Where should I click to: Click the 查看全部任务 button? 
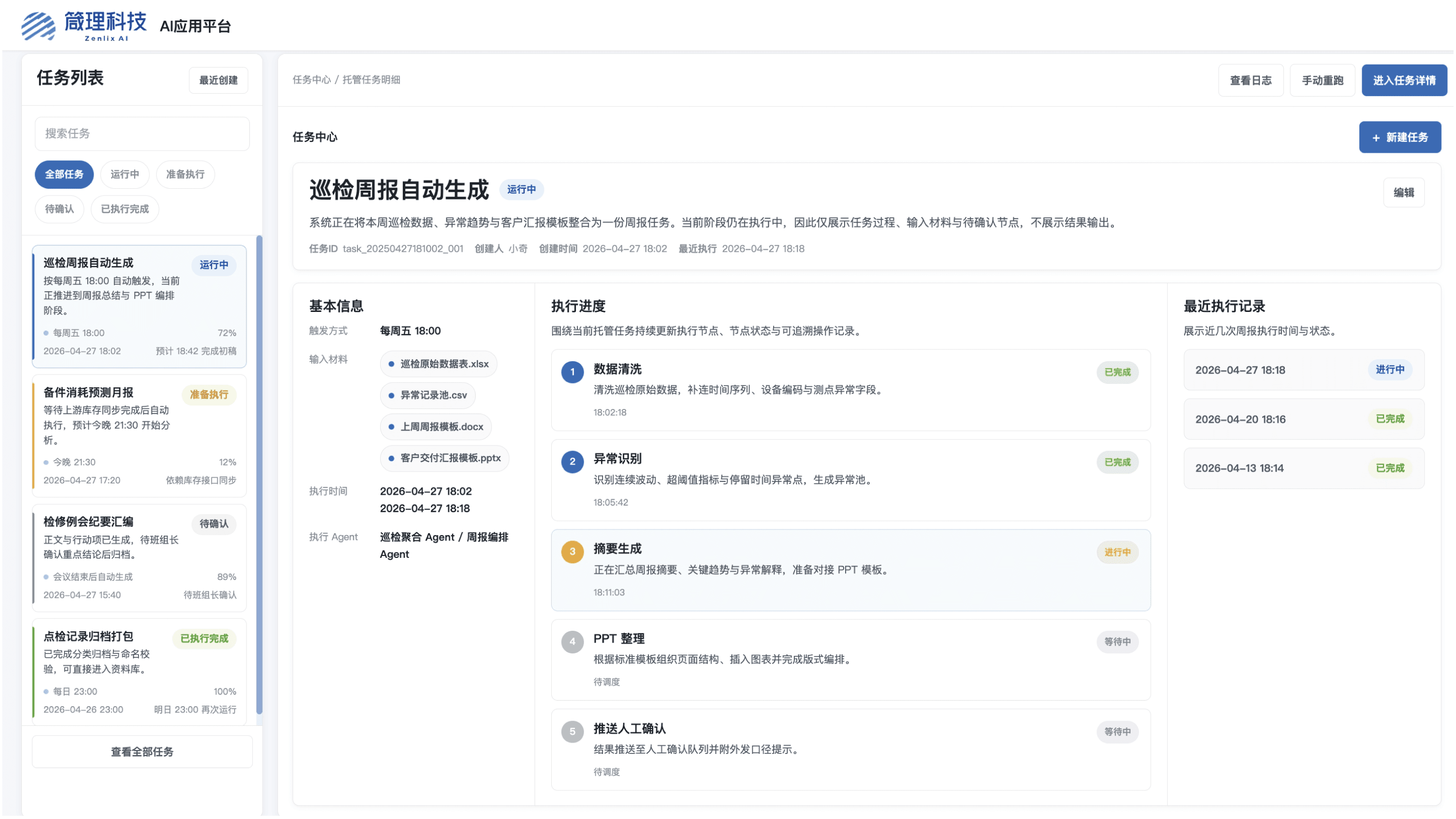[142, 752]
